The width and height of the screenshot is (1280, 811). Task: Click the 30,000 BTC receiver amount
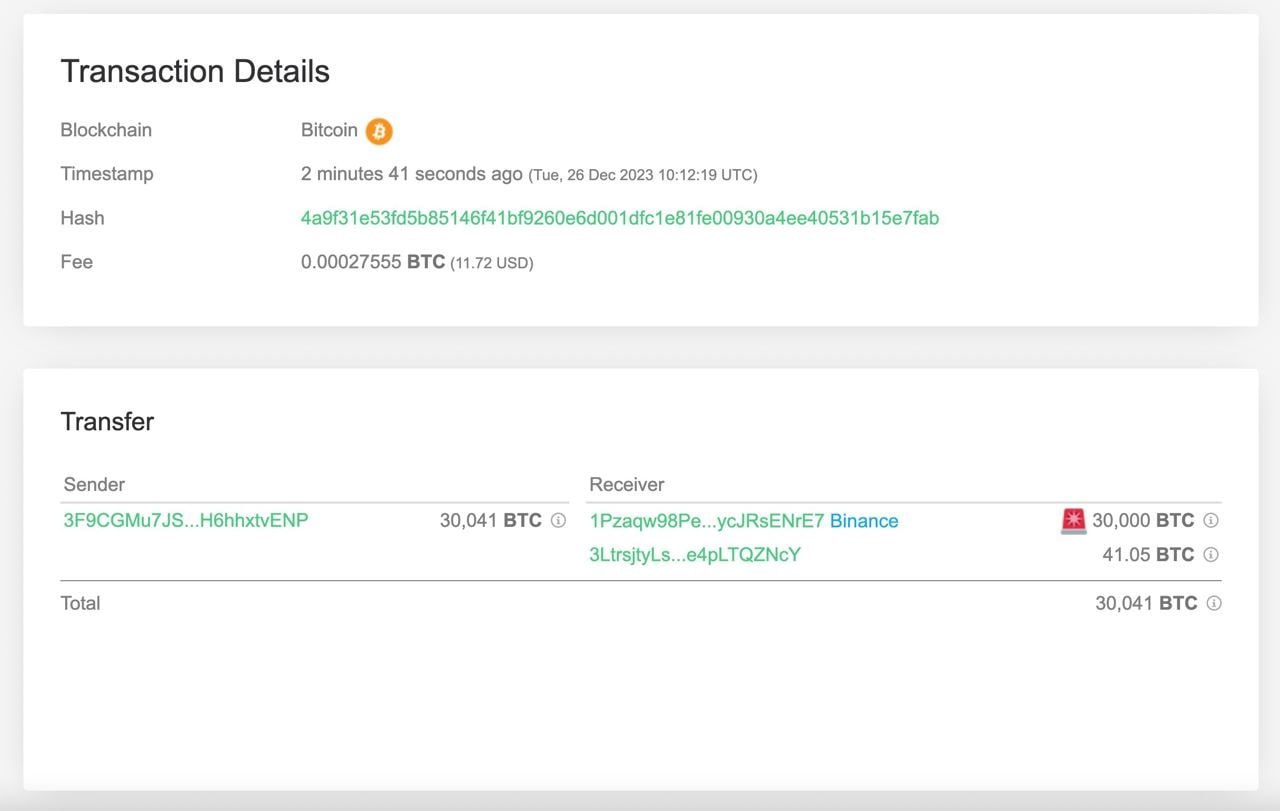(x=1143, y=521)
